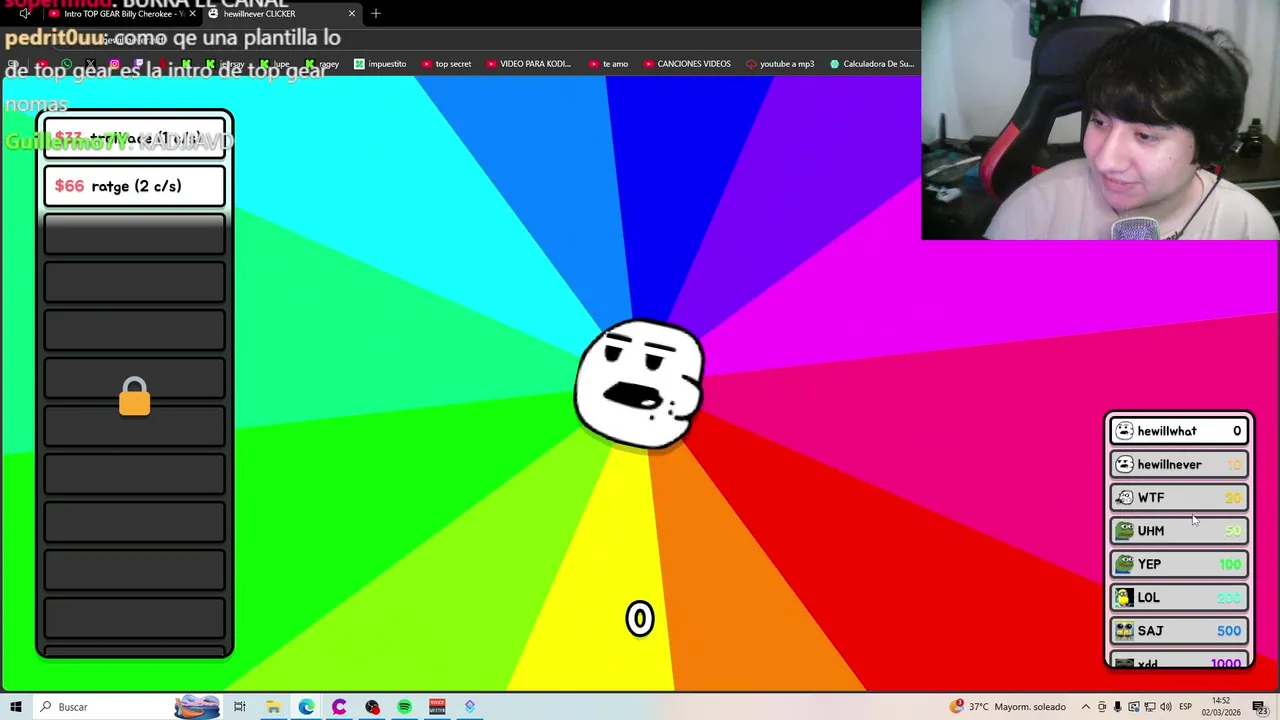This screenshot has width=1280, height=720.
Task: Close the hewillnever CLICKER tab
Action: 352,14
